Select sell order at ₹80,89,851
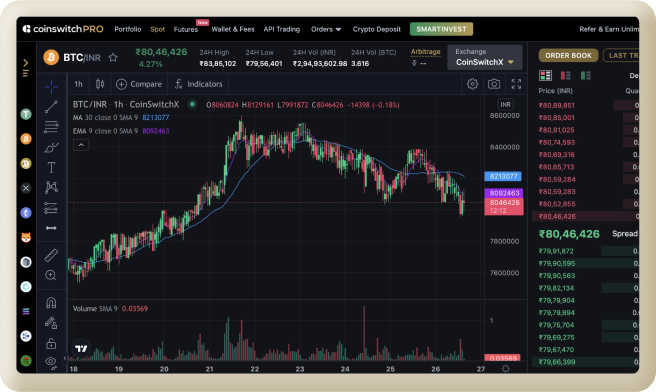The height and width of the screenshot is (392, 656). click(x=585, y=105)
